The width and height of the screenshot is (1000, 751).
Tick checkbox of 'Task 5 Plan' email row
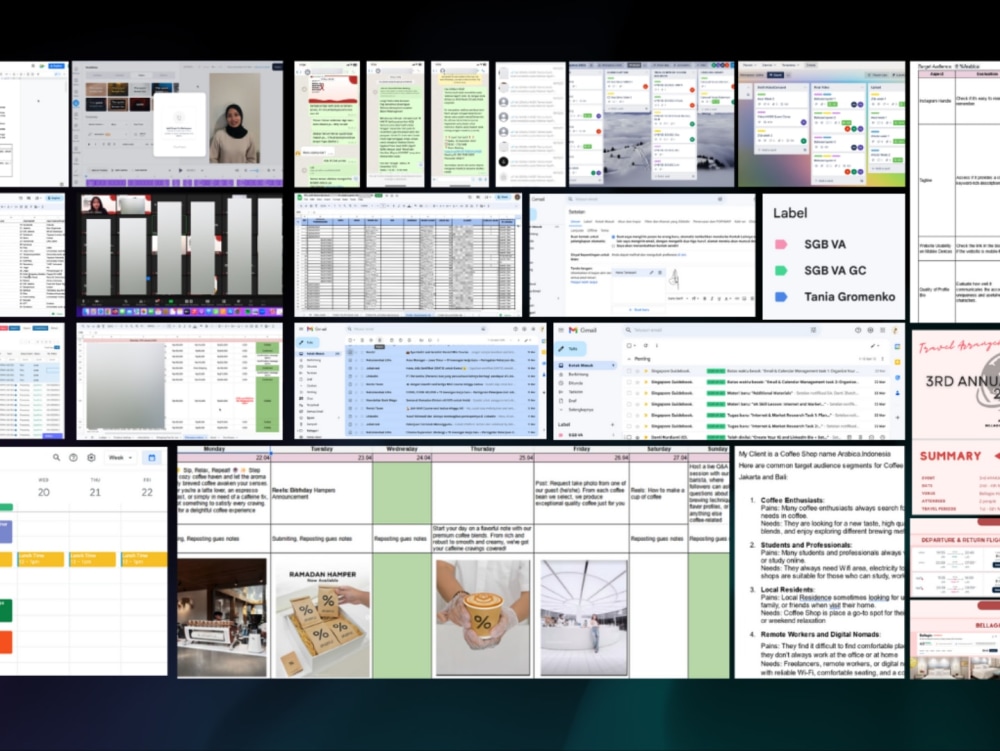[629, 415]
